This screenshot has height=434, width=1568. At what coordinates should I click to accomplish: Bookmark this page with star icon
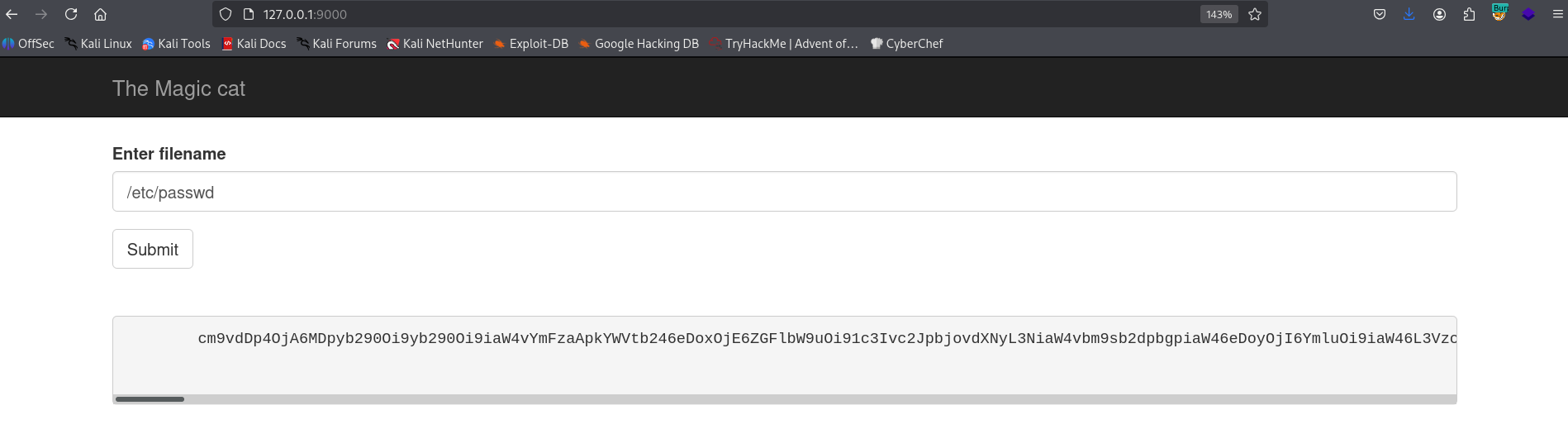tap(1255, 14)
